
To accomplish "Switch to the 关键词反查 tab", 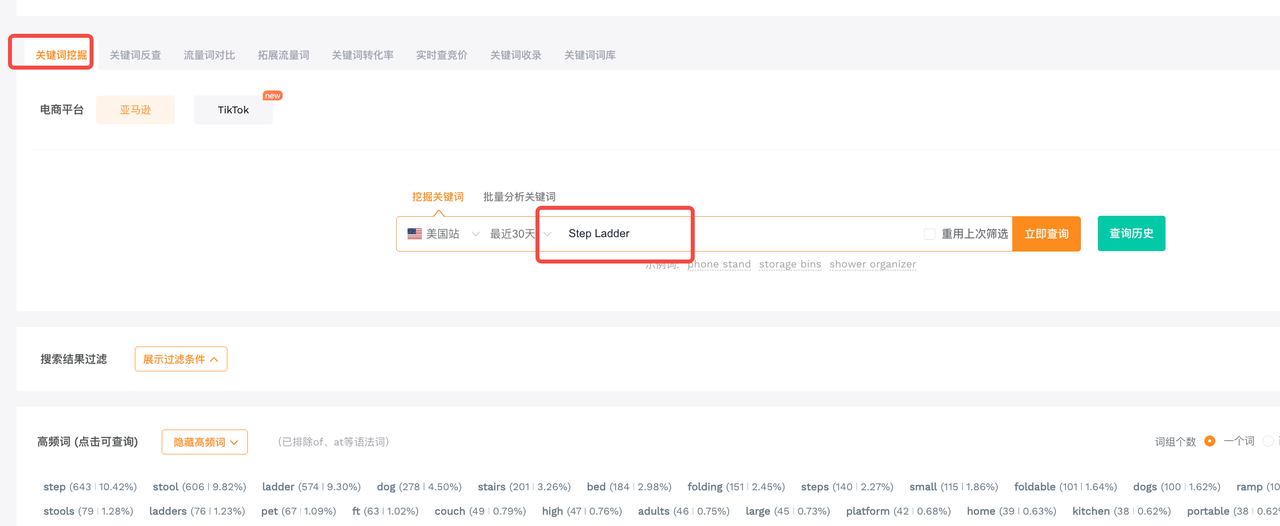I will (x=135, y=55).
